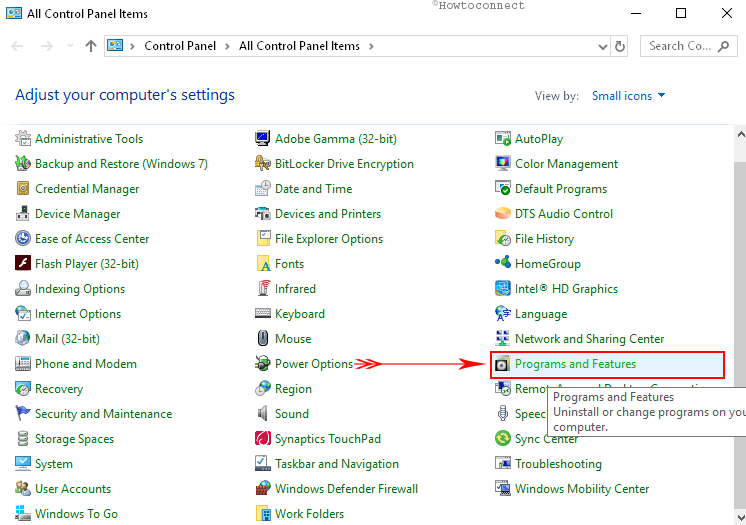Expand the chevron after Control Panel breadcrumb
The height and width of the screenshot is (525, 746).
pyautogui.click(x=227, y=46)
